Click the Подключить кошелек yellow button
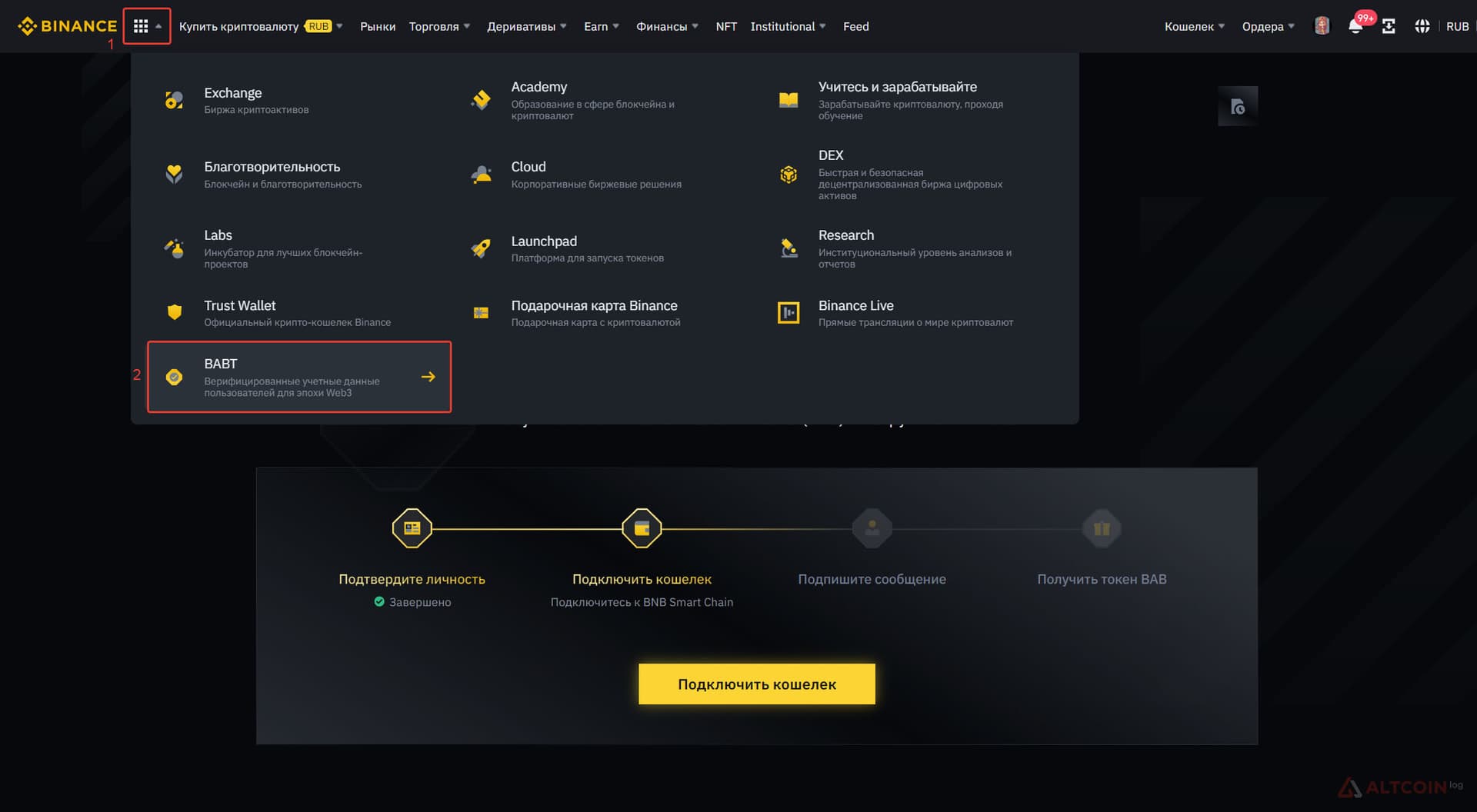 (x=757, y=684)
